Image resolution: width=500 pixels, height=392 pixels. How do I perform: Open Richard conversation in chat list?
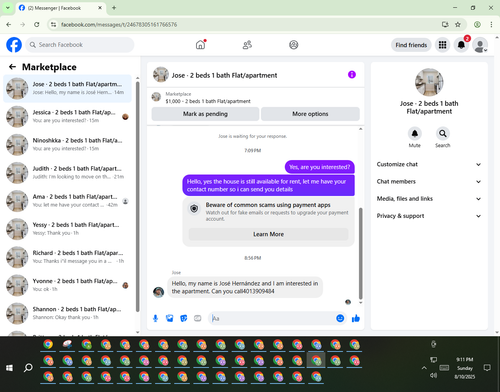(67, 257)
